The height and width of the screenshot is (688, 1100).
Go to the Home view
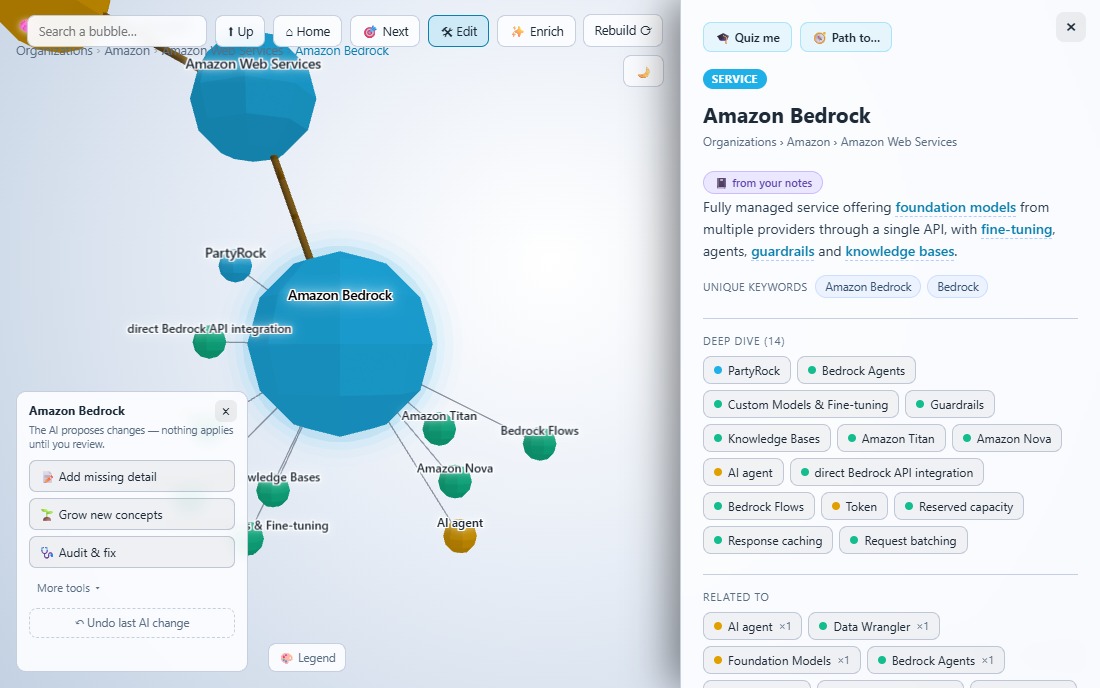(307, 32)
